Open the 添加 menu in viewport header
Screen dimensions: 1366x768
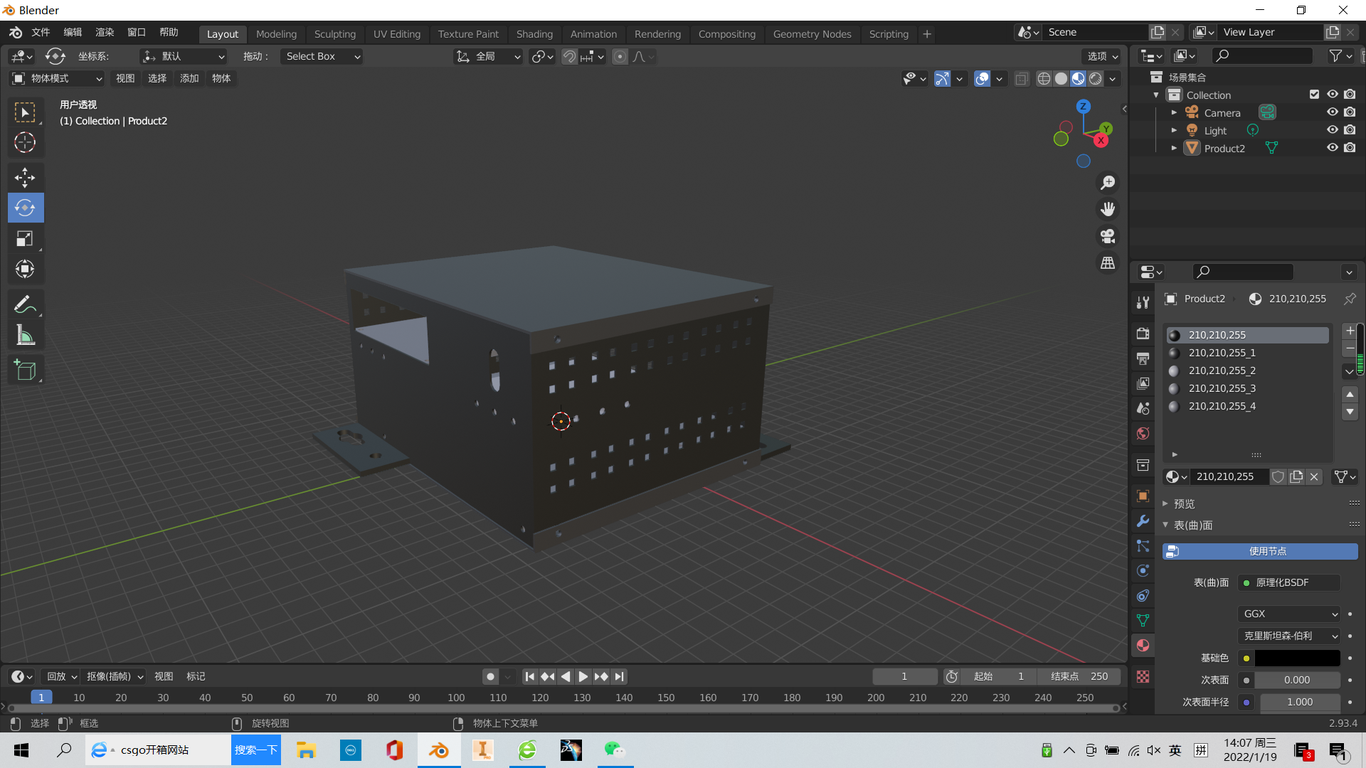(x=189, y=79)
